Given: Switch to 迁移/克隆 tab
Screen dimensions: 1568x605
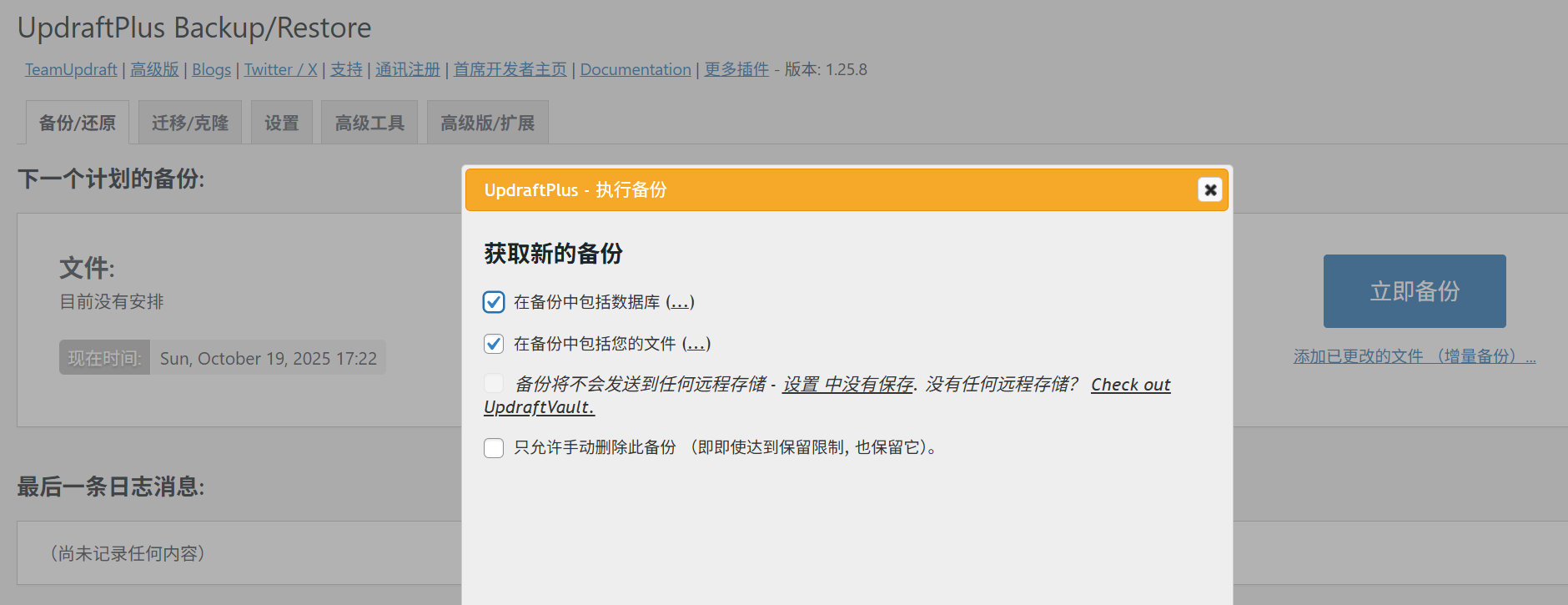Looking at the screenshot, I should [x=190, y=123].
